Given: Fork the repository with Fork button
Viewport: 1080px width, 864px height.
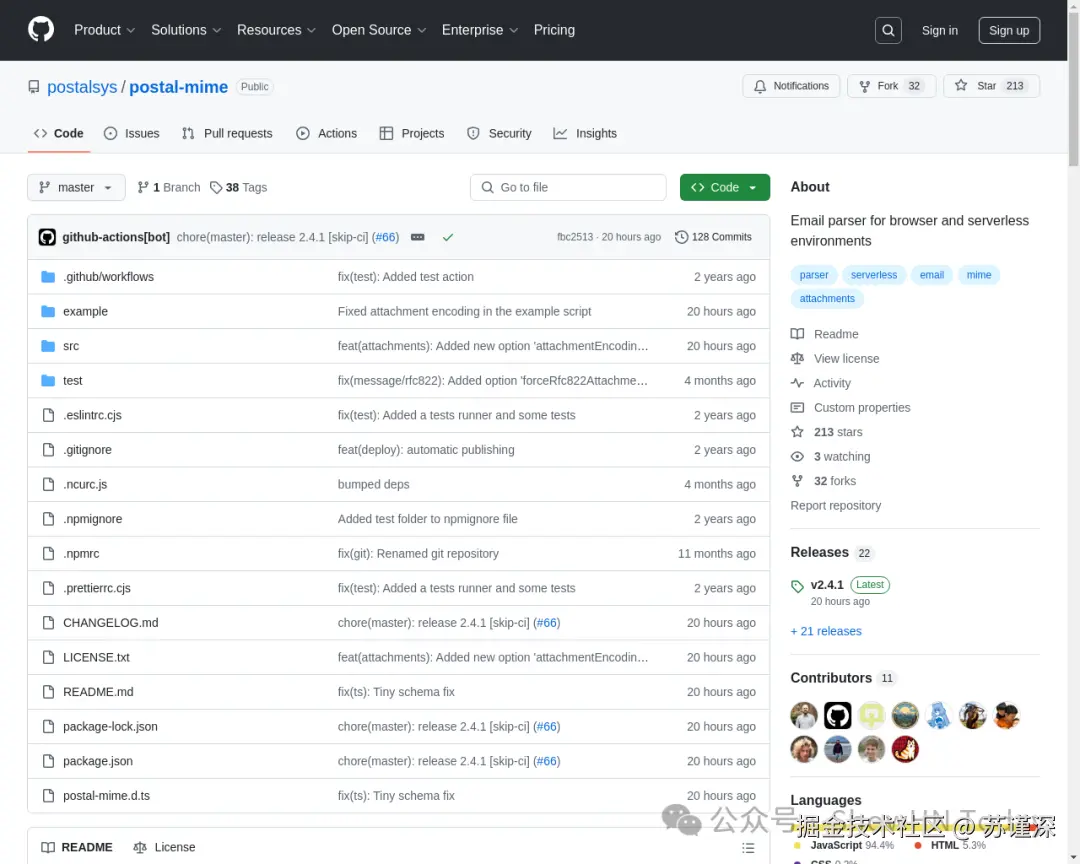Looking at the screenshot, I should coord(891,86).
